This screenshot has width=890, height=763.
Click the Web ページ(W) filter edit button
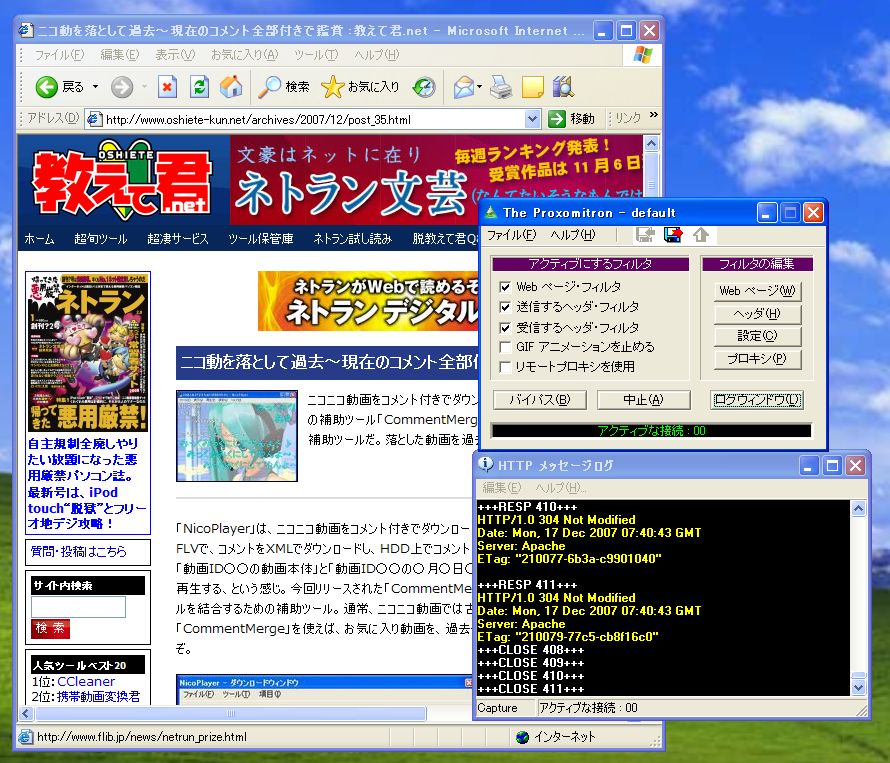[x=757, y=291]
